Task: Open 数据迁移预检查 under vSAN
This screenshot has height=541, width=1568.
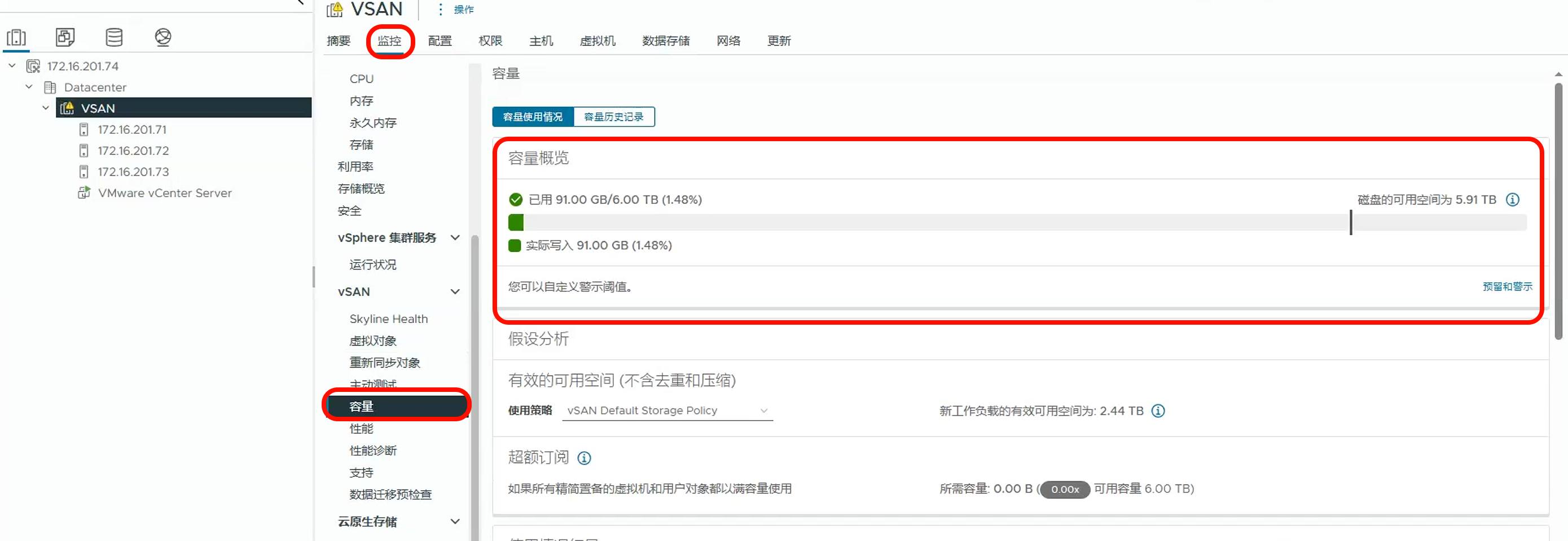Action: (390, 494)
